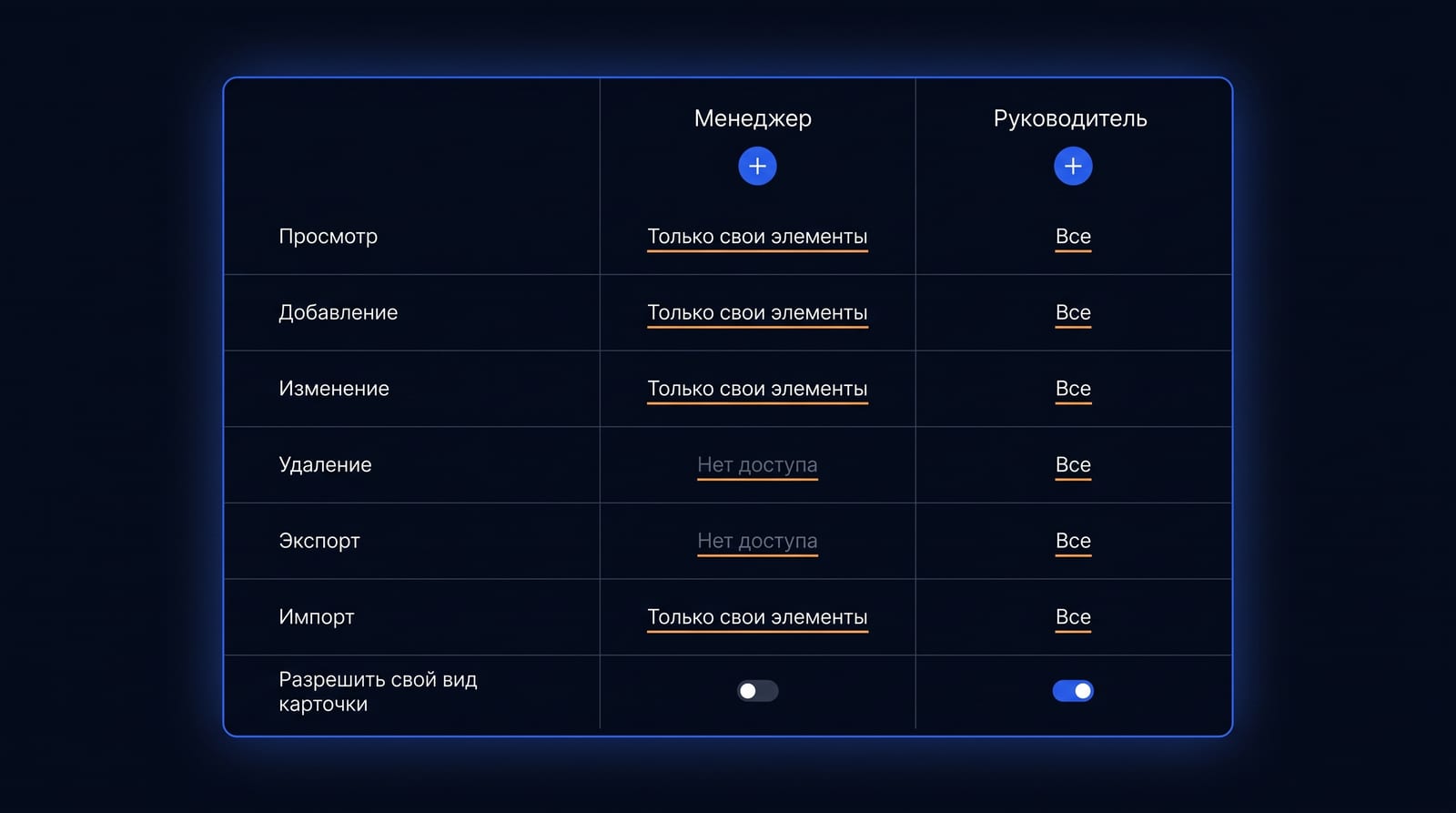Image resolution: width=1456 pixels, height=813 pixels.
Task: Click the Удаление row label
Action: click(325, 465)
